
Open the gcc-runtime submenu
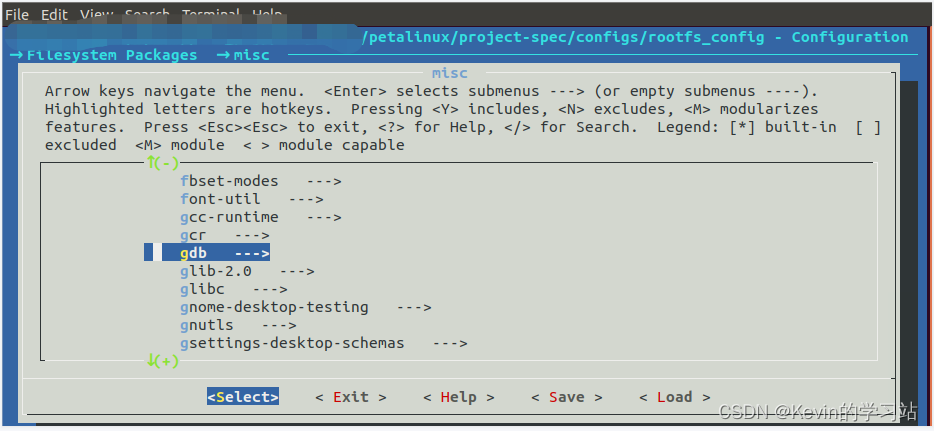pyautogui.click(x=261, y=217)
